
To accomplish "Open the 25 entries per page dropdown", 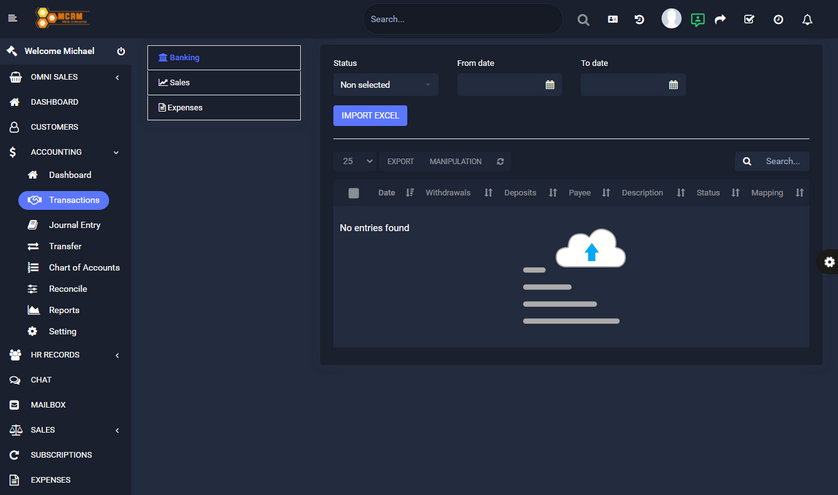I will tap(357, 161).
